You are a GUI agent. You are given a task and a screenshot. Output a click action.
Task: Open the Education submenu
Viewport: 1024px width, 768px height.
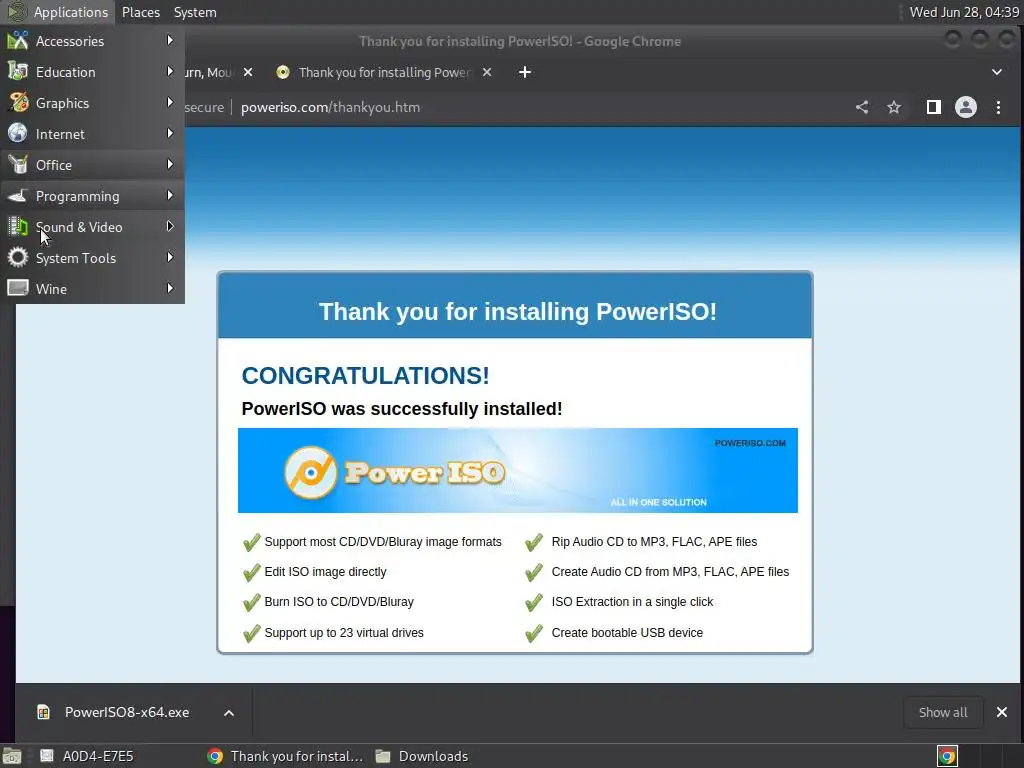[92, 72]
